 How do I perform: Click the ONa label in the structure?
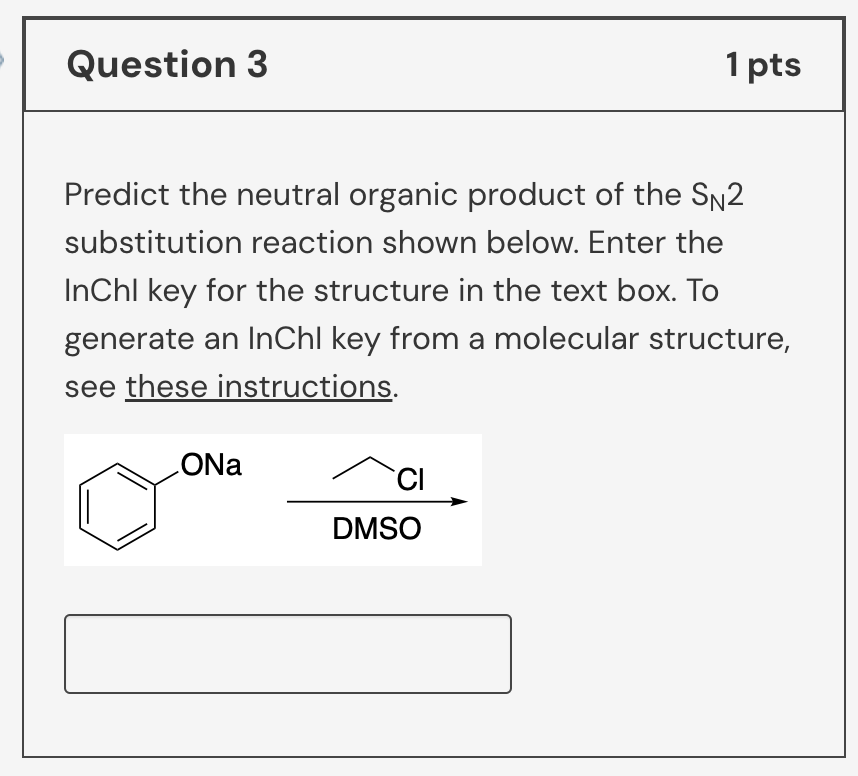coord(210,465)
